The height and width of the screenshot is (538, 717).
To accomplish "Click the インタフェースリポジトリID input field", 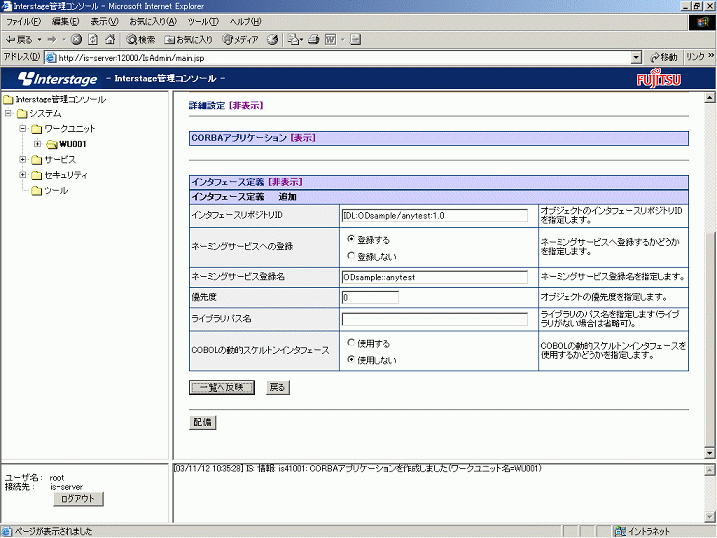I will coord(435,216).
